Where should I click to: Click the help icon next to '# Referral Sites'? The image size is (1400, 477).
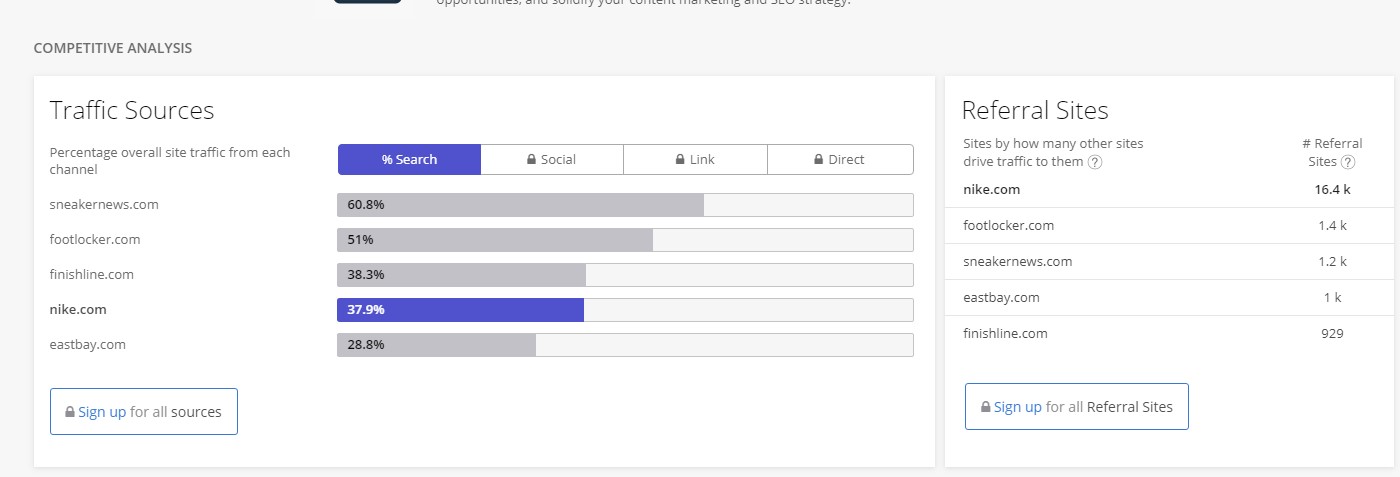pyautogui.click(x=1348, y=162)
